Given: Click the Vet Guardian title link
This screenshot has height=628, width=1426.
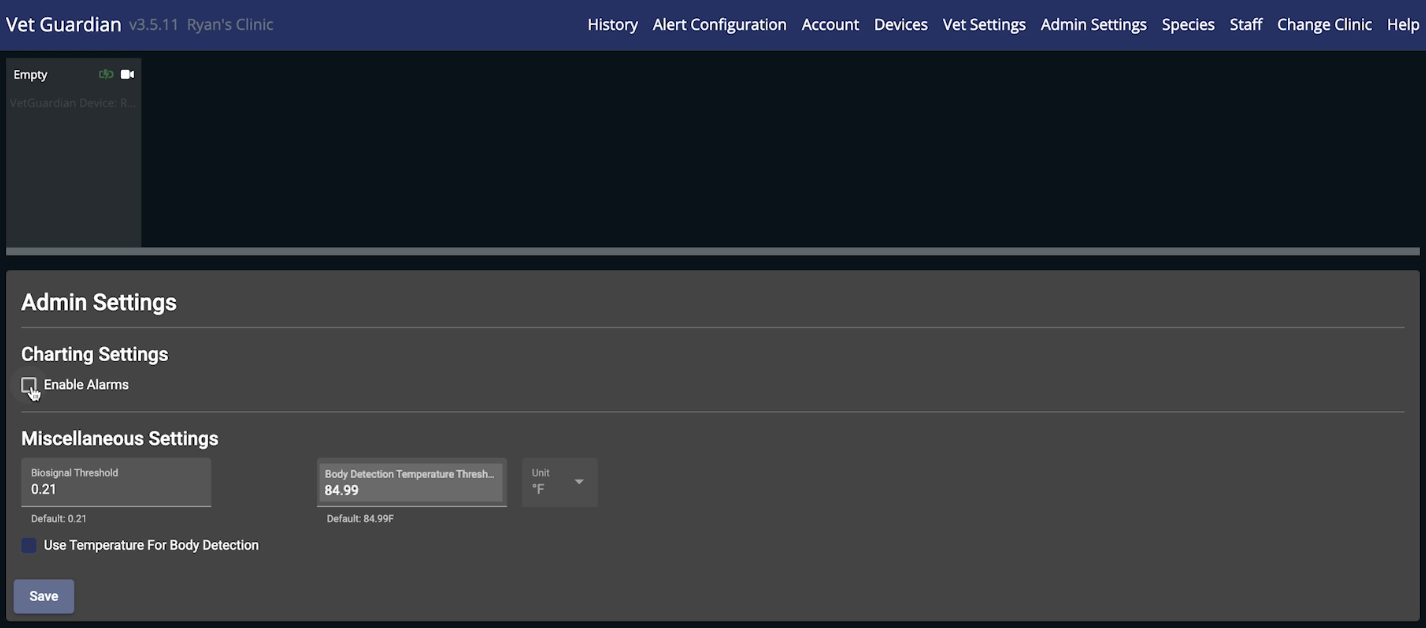Looking at the screenshot, I should [x=64, y=25].
